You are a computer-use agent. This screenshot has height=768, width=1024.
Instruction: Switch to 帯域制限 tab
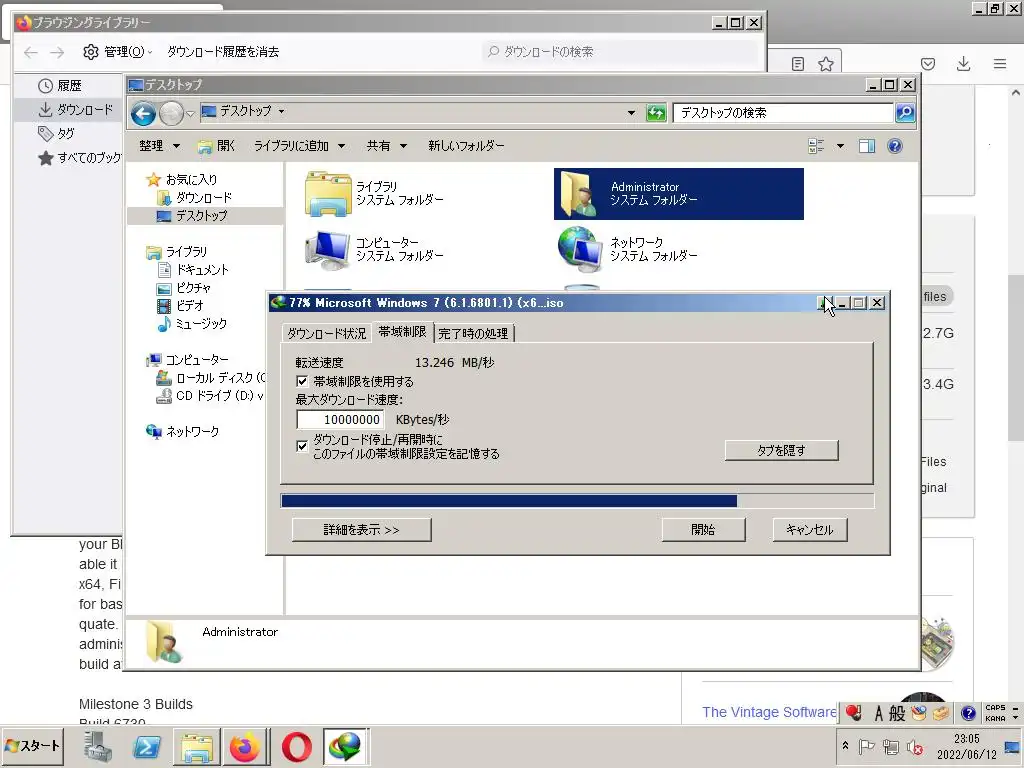402,332
